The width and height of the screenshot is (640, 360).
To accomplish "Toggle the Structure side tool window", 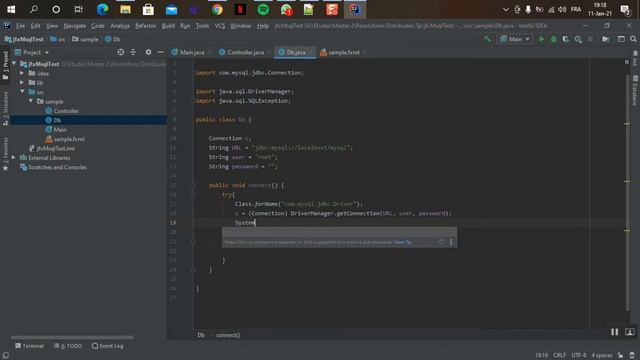I will point(5,108).
